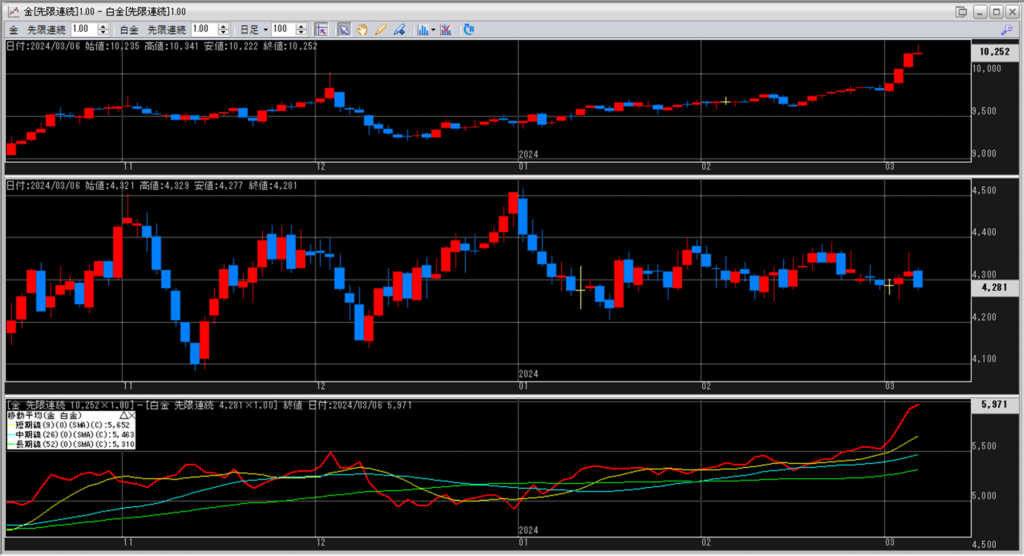Click the window restore-cascade icon in title bar
Viewport: 1024px width, 556px height.
click(961, 11)
